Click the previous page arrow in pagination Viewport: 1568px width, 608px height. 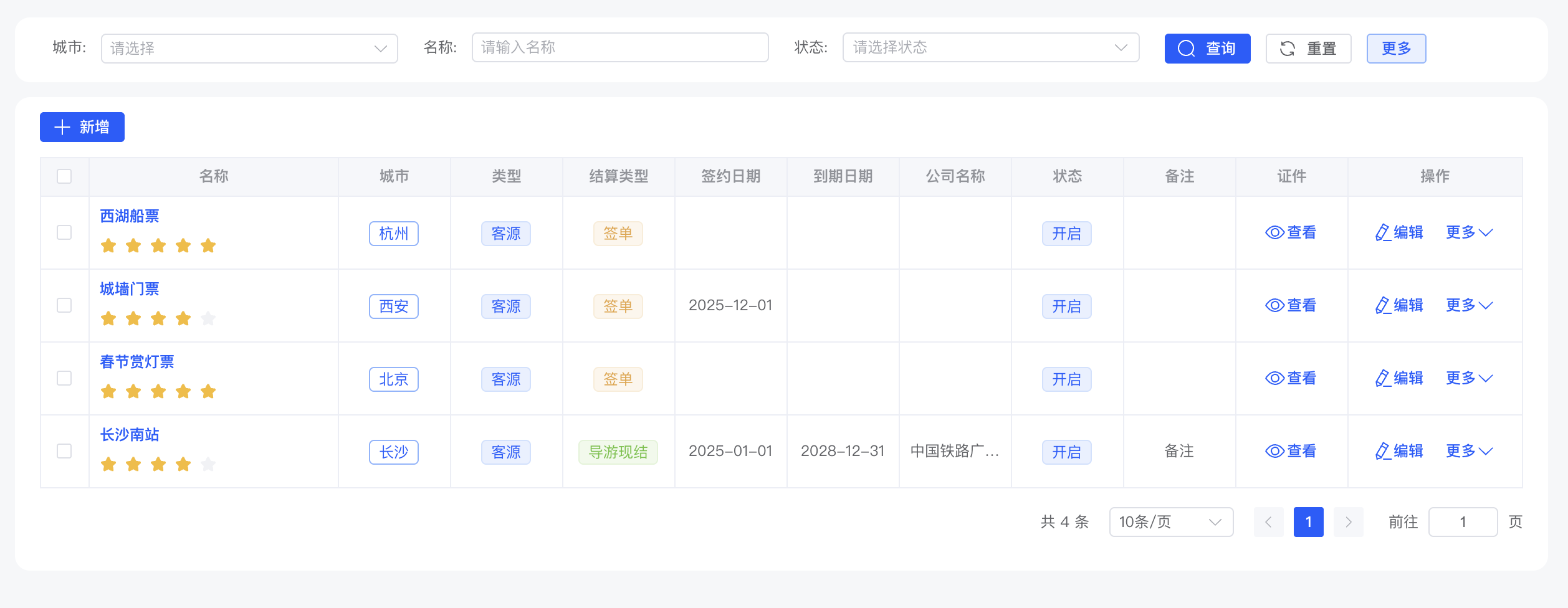1269,522
